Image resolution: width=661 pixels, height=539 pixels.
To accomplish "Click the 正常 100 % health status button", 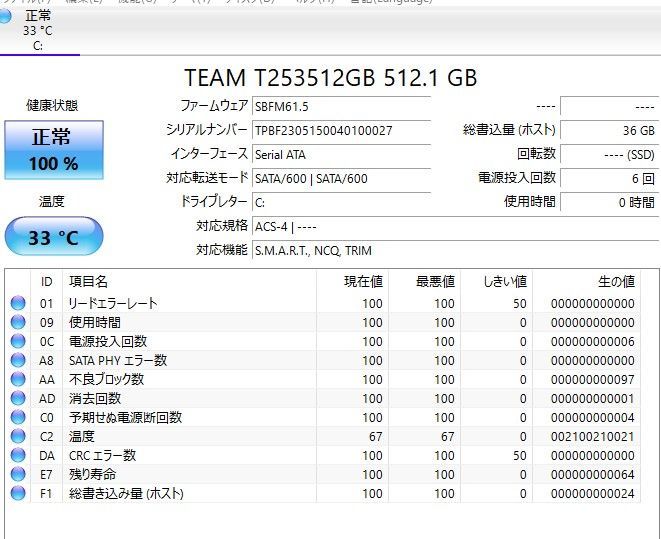I will pos(54,150).
